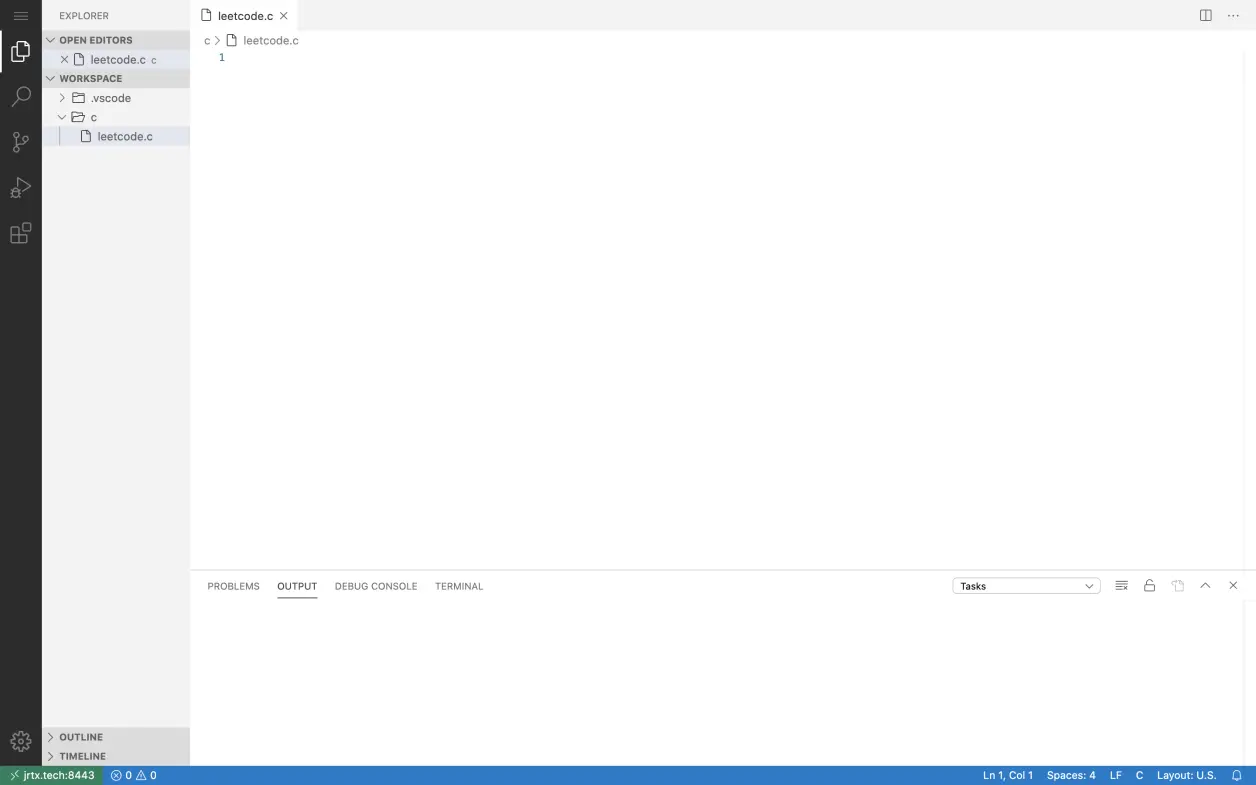The image size is (1256, 785).
Task: Click the hamburger menu icon
Action: (x=20, y=16)
